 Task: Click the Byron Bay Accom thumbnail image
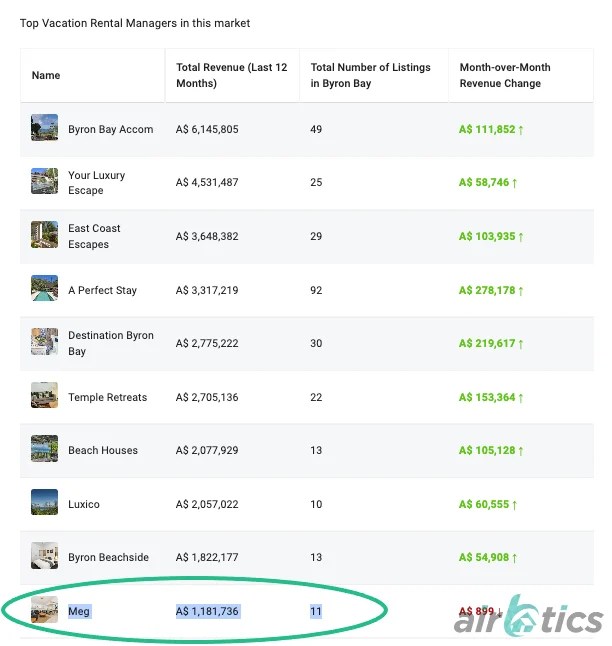[x=45, y=128]
